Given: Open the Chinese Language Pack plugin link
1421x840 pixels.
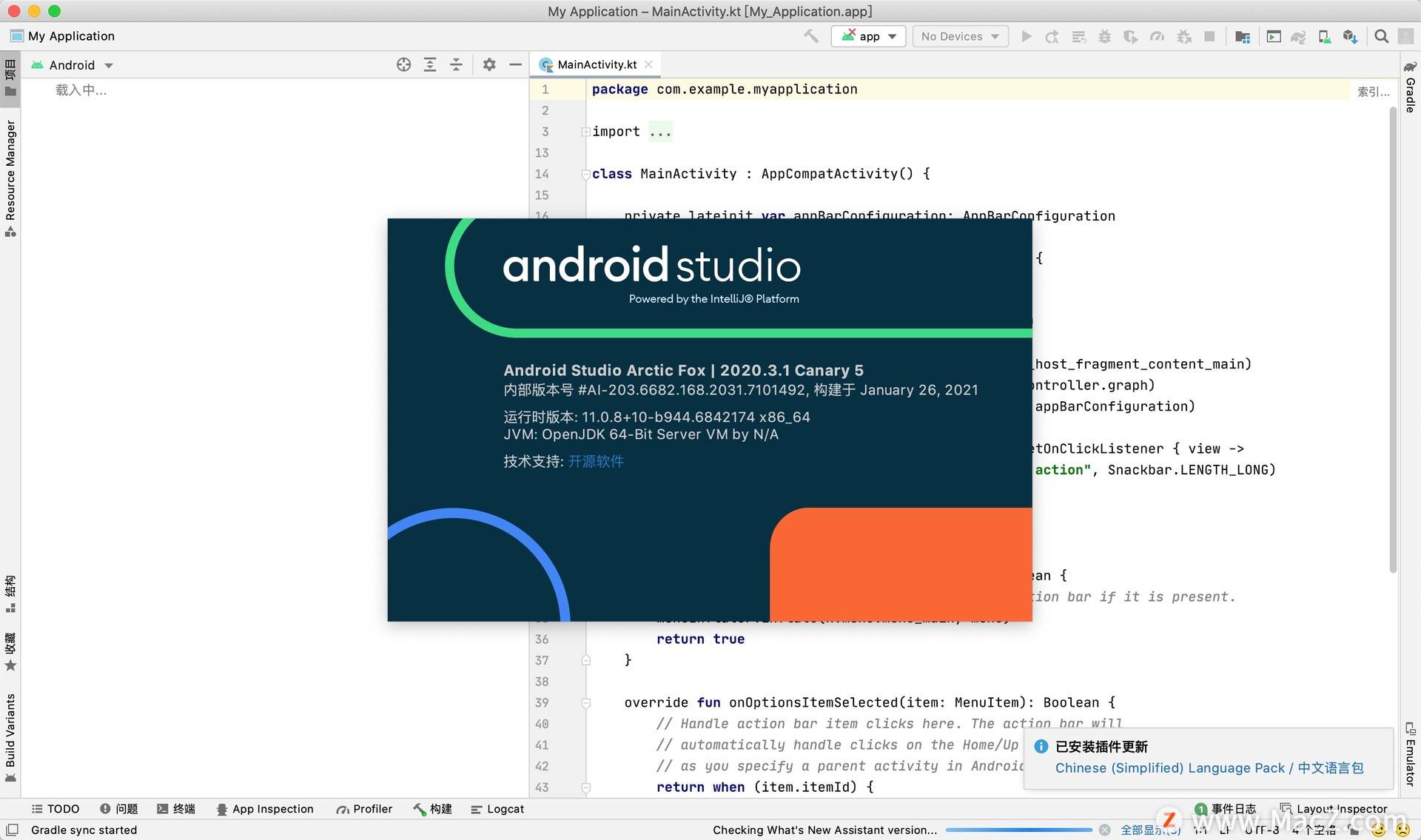Looking at the screenshot, I should pyautogui.click(x=1209, y=768).
